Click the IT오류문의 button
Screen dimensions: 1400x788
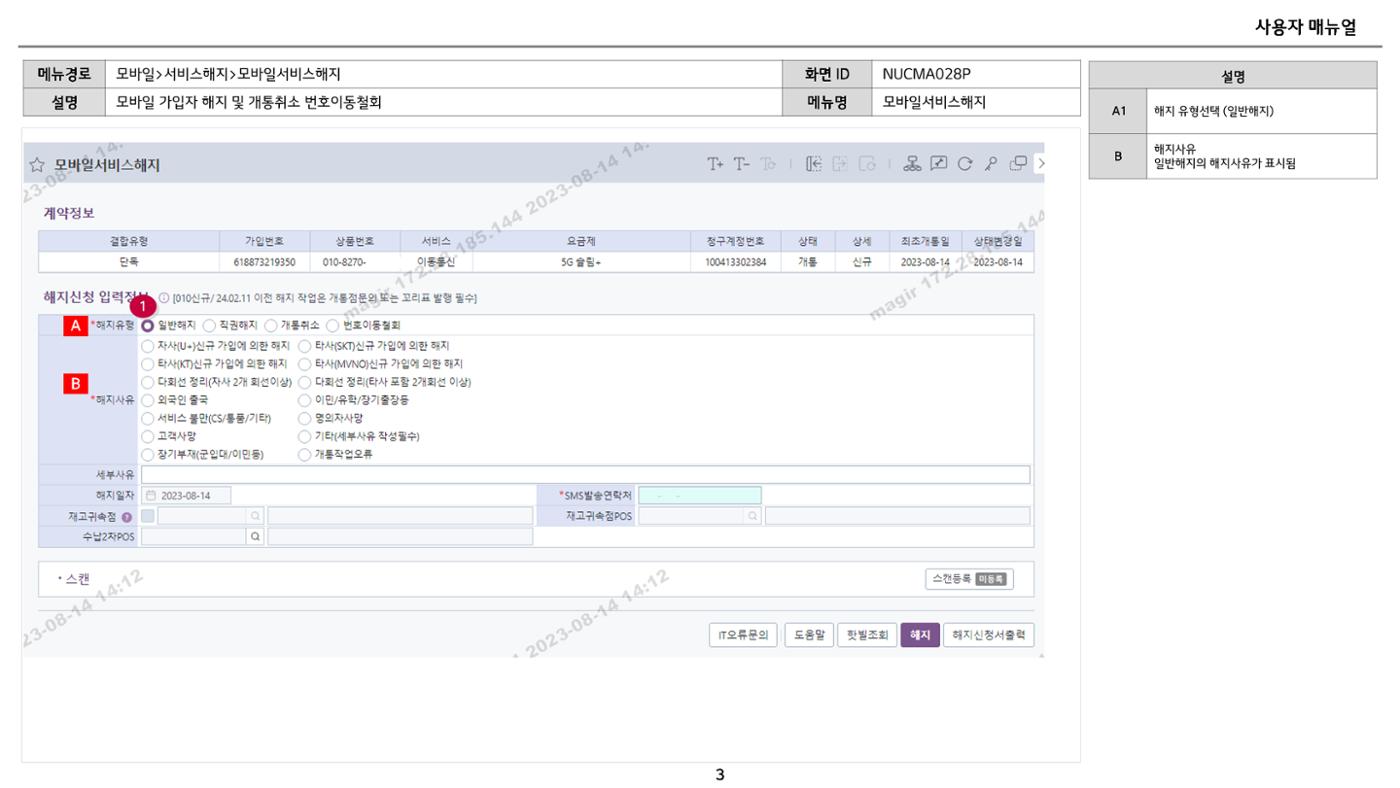click(x=743, y=635)
